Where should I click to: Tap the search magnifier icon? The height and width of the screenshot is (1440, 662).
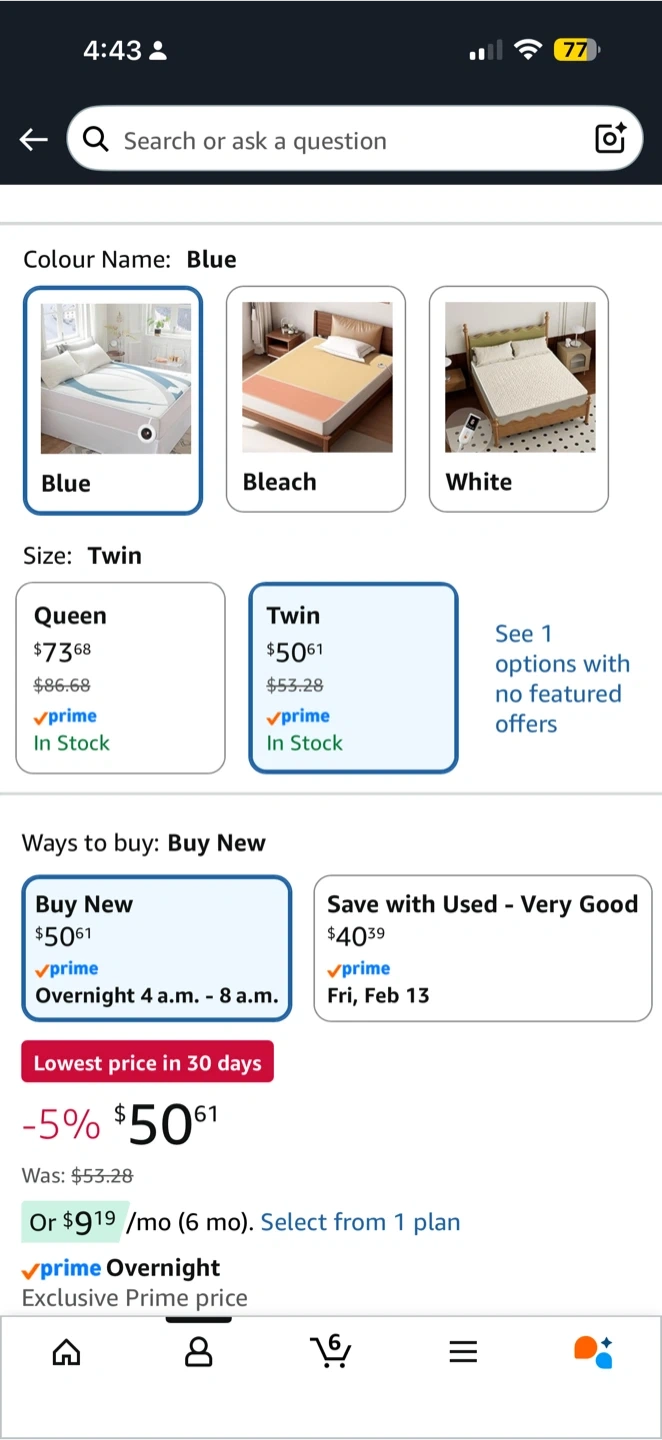click(96, 140)
